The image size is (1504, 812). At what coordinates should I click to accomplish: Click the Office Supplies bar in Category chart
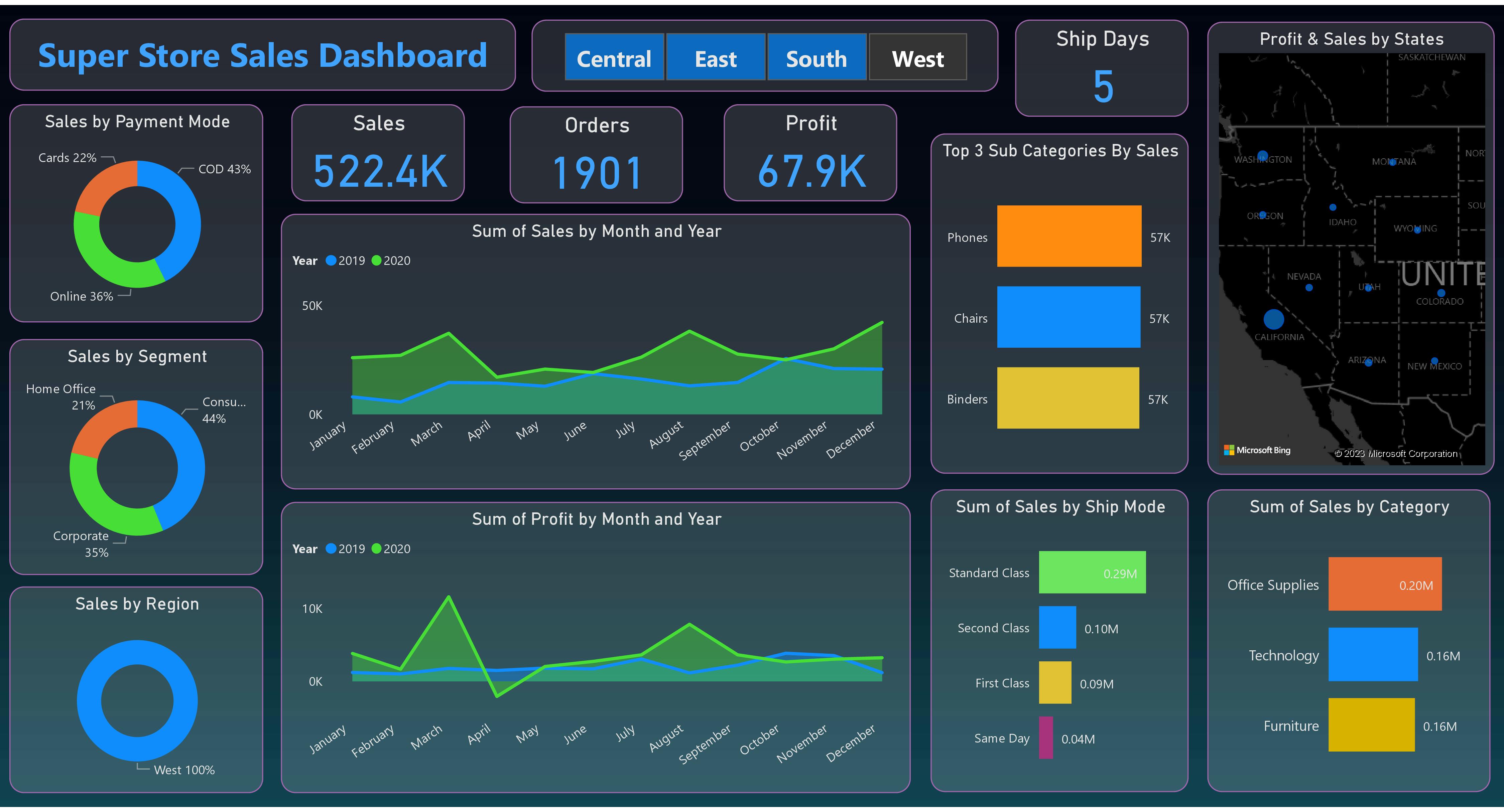coord(1385,584)
